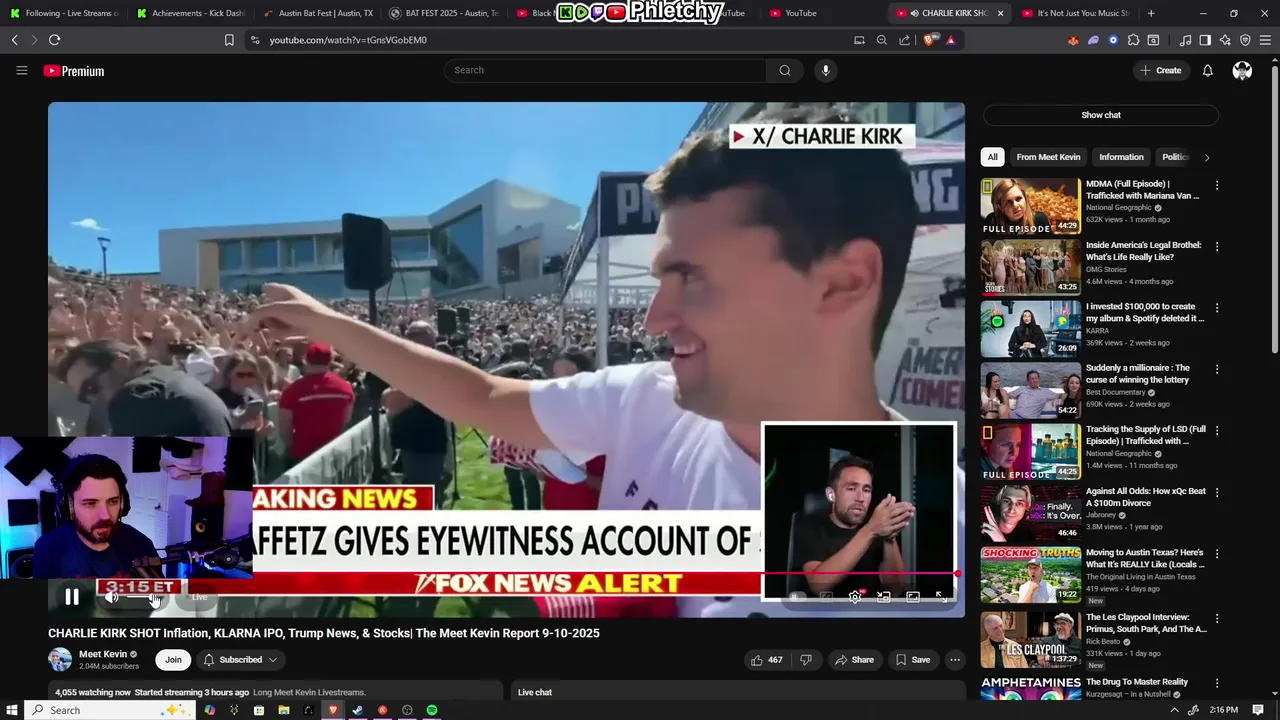Show more filter chips with the arrow
1280x720 pixels.
coord(1207,157)
